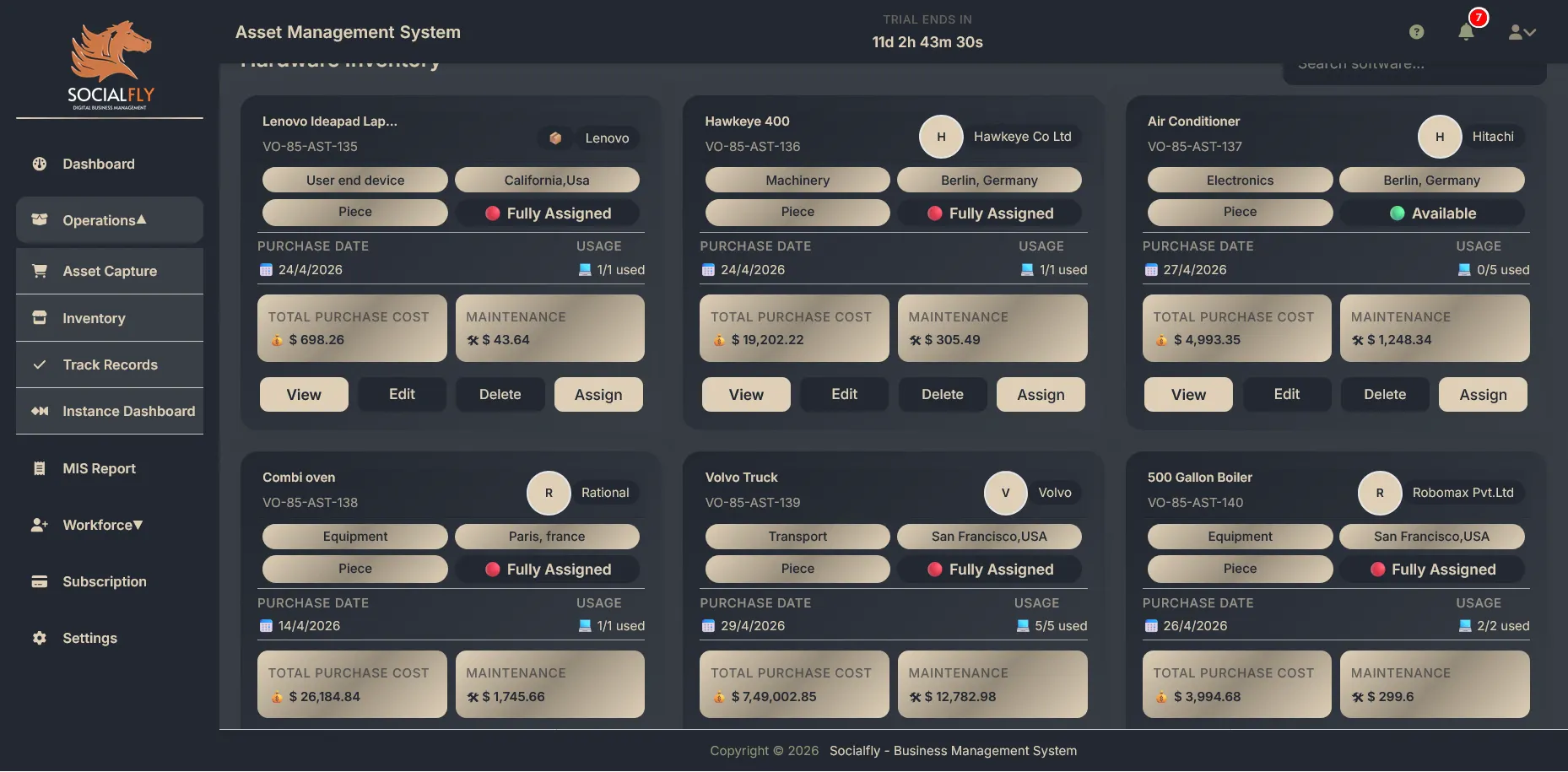Click money bag icon beside $ 4,993.35
1568x772 pixels.
click(1161, 340)
